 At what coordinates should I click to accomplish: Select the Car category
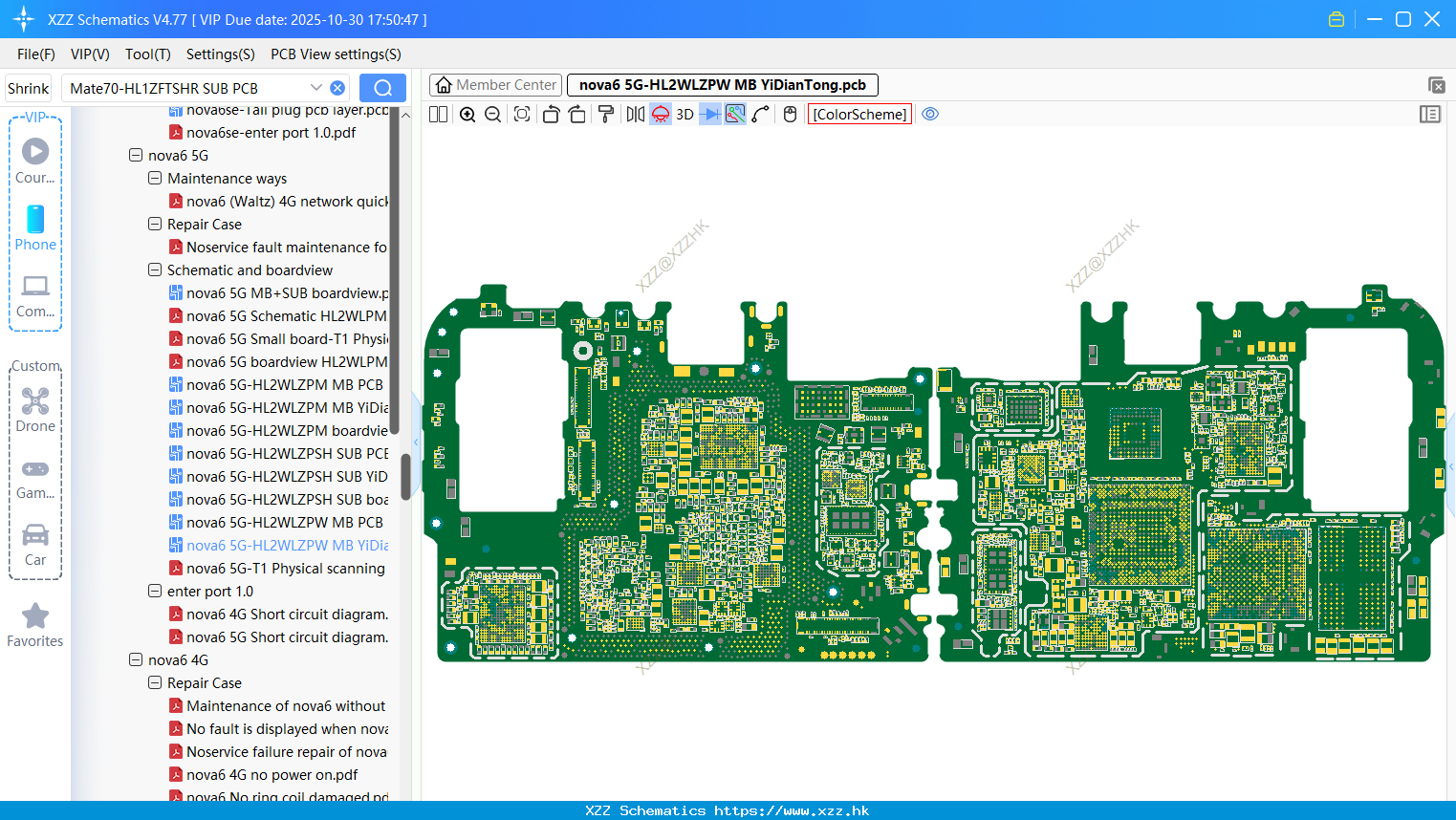[x=35, y=545]
